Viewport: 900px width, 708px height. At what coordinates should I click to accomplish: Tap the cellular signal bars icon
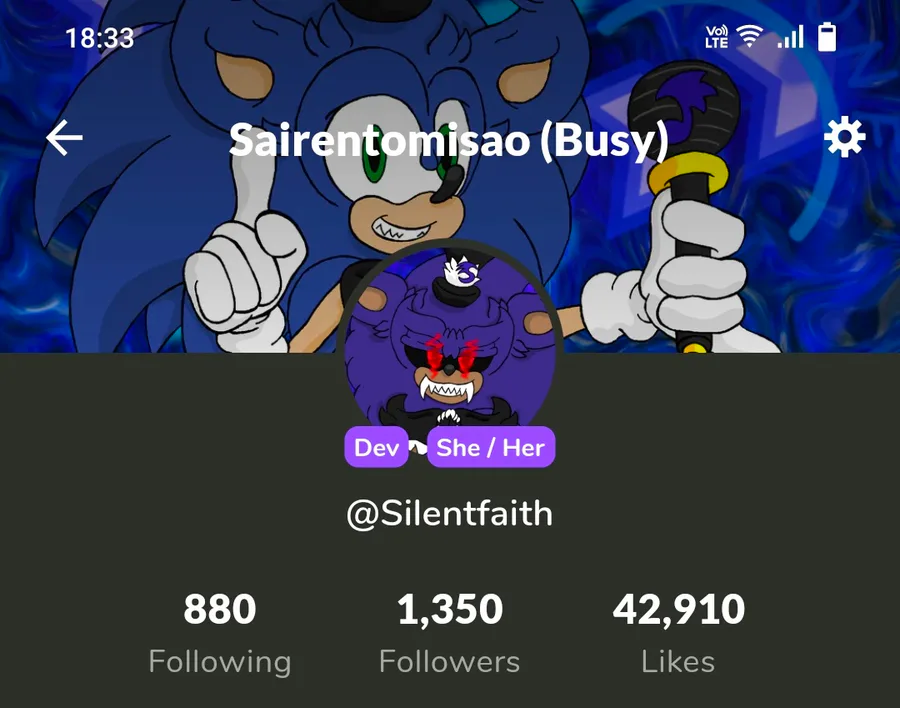790,37
